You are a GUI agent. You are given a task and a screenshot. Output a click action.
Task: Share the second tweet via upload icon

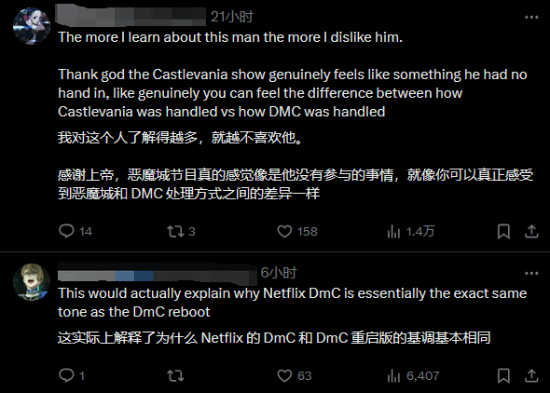click(x=531, y=375)
